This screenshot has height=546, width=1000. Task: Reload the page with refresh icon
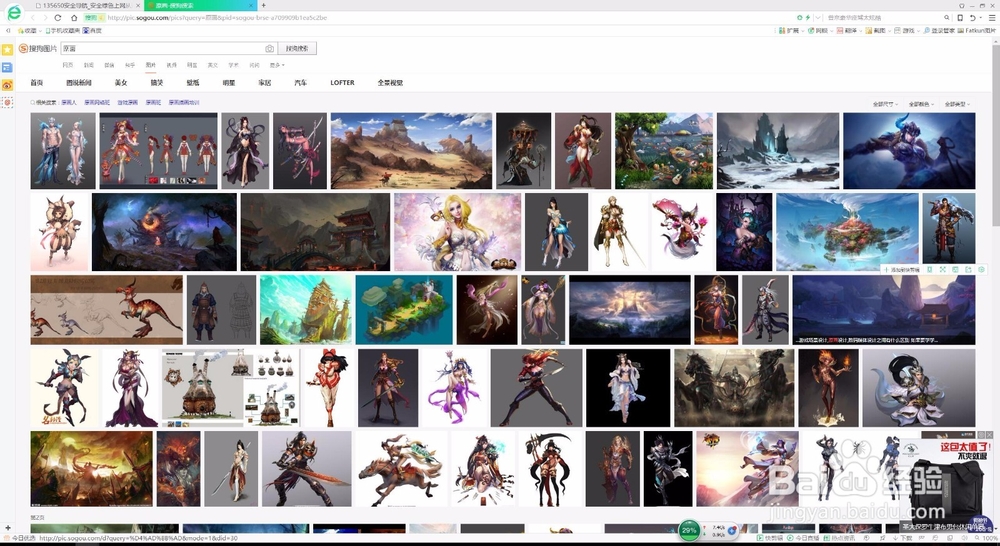[x=58, y=18]
